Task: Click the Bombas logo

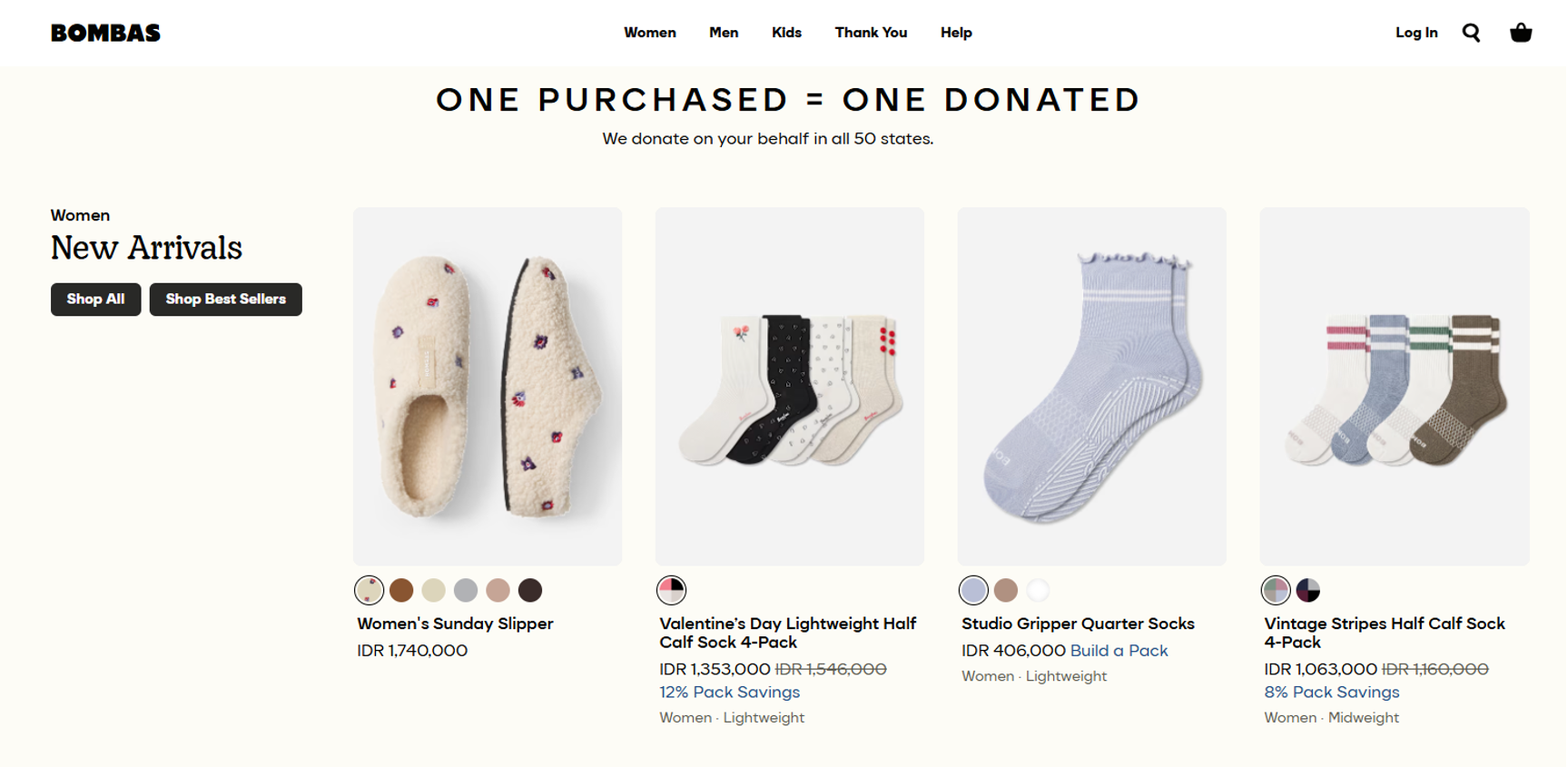Action: (105, 33)
